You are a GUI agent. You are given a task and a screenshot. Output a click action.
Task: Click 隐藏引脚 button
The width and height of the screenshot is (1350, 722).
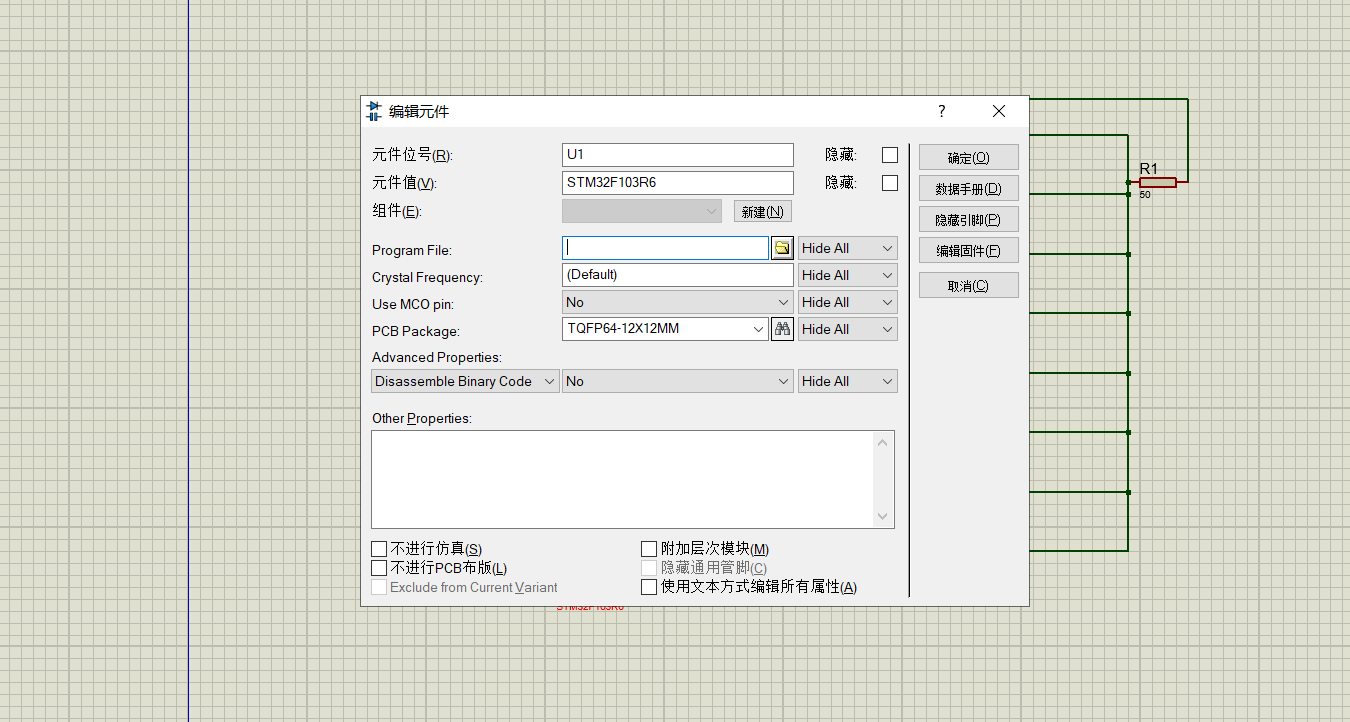point(968,219)
